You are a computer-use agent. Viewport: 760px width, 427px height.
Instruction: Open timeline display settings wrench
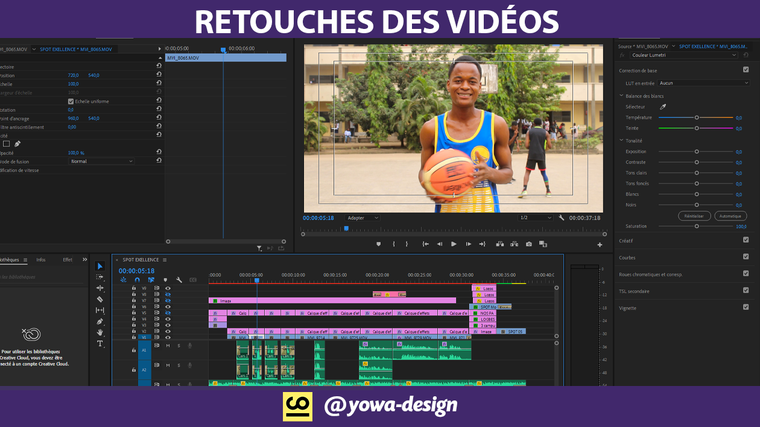pos(179,280)
